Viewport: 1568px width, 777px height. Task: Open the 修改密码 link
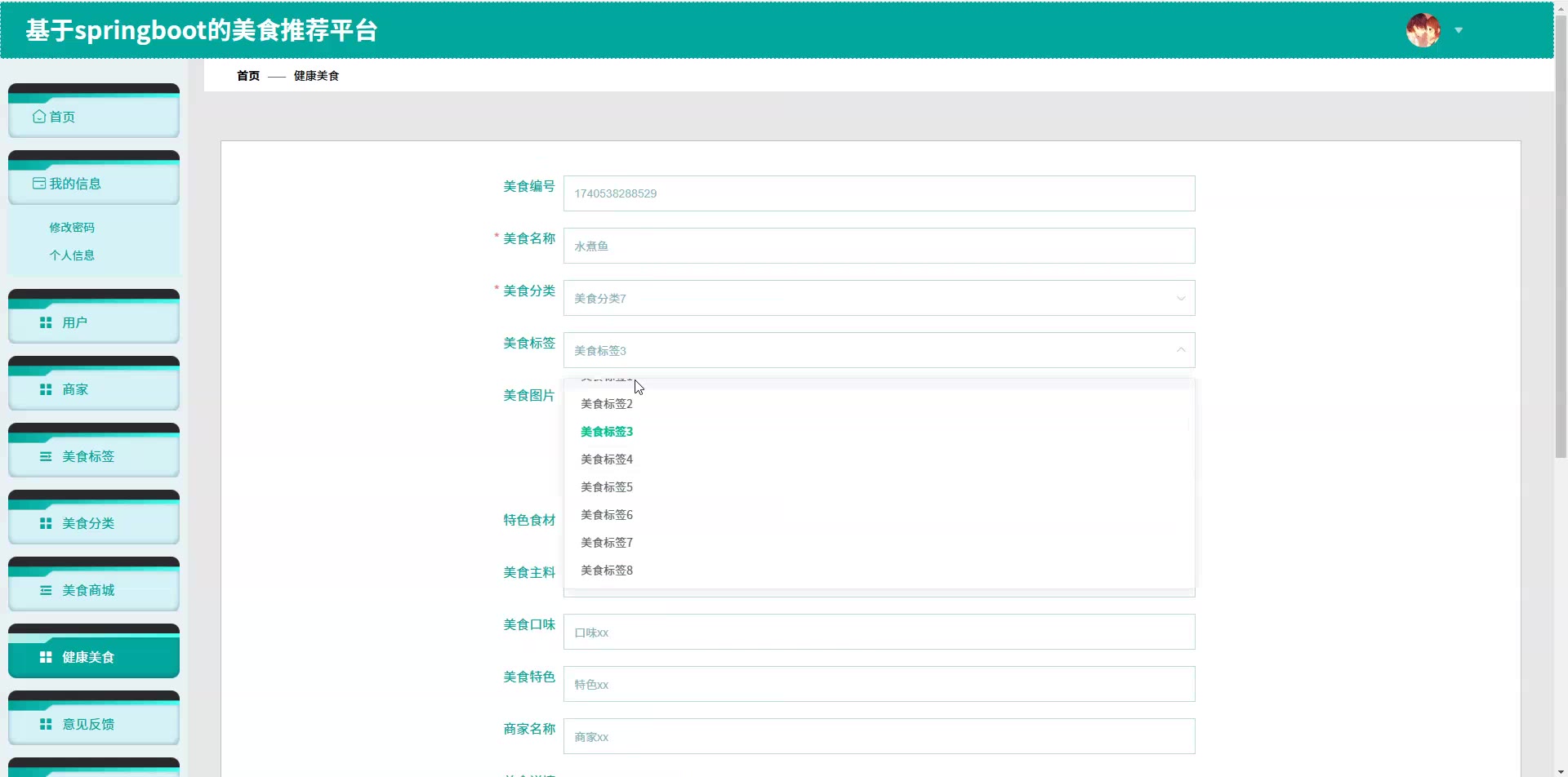(x=72, y=228)
